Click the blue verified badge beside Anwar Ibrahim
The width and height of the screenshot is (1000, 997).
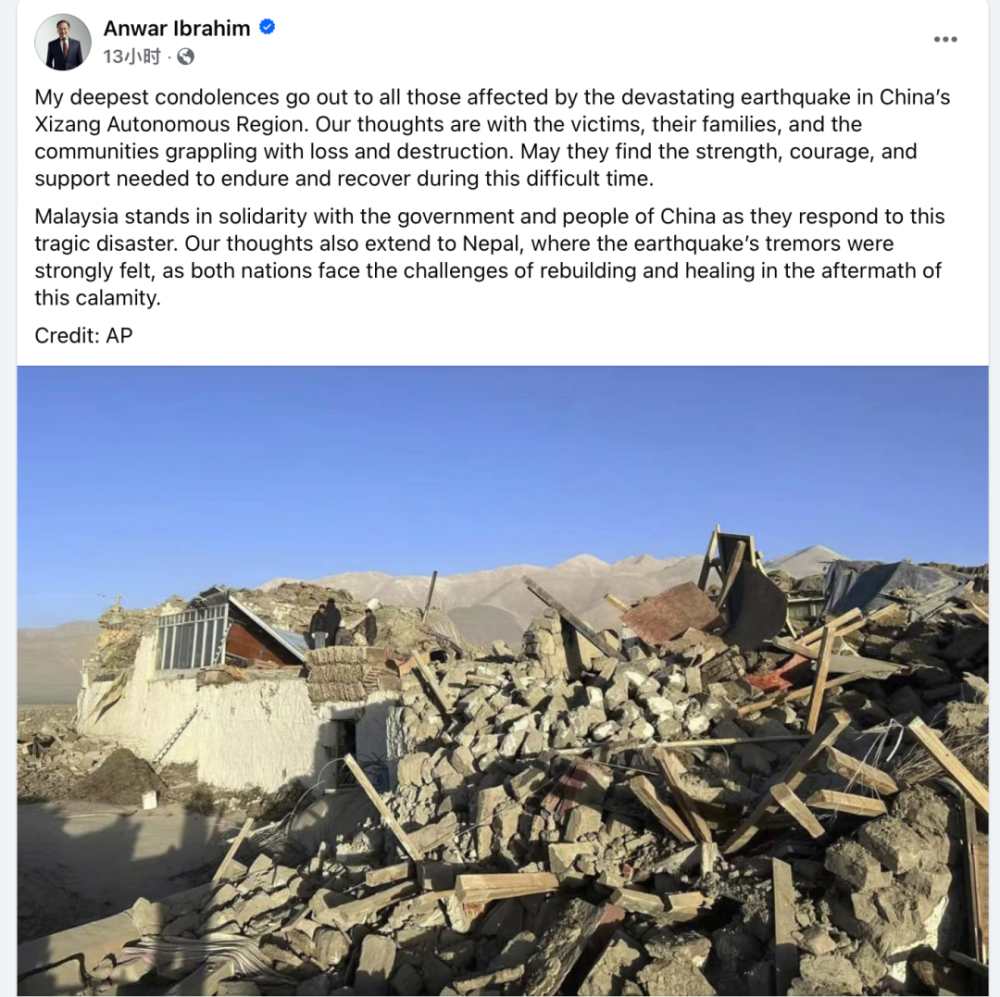pyautogui.click(x=267, y=27)
